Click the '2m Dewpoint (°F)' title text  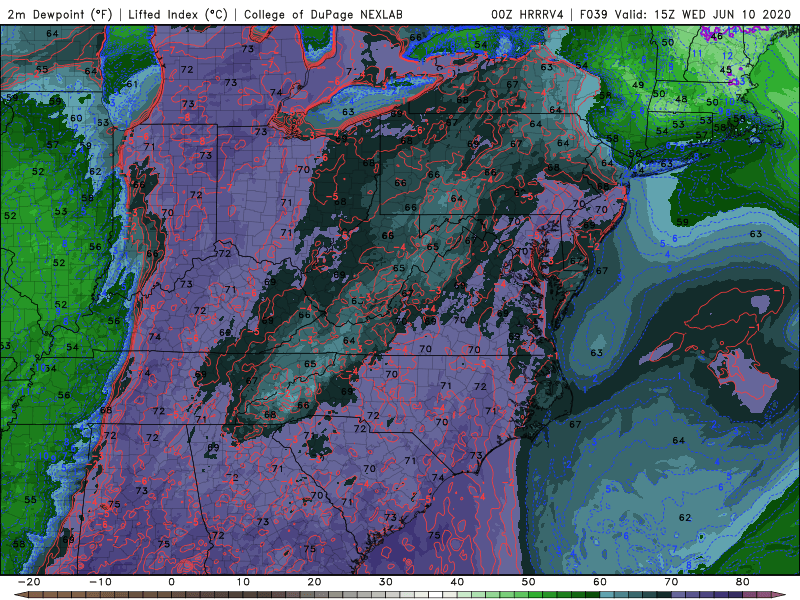coord(60,14)
